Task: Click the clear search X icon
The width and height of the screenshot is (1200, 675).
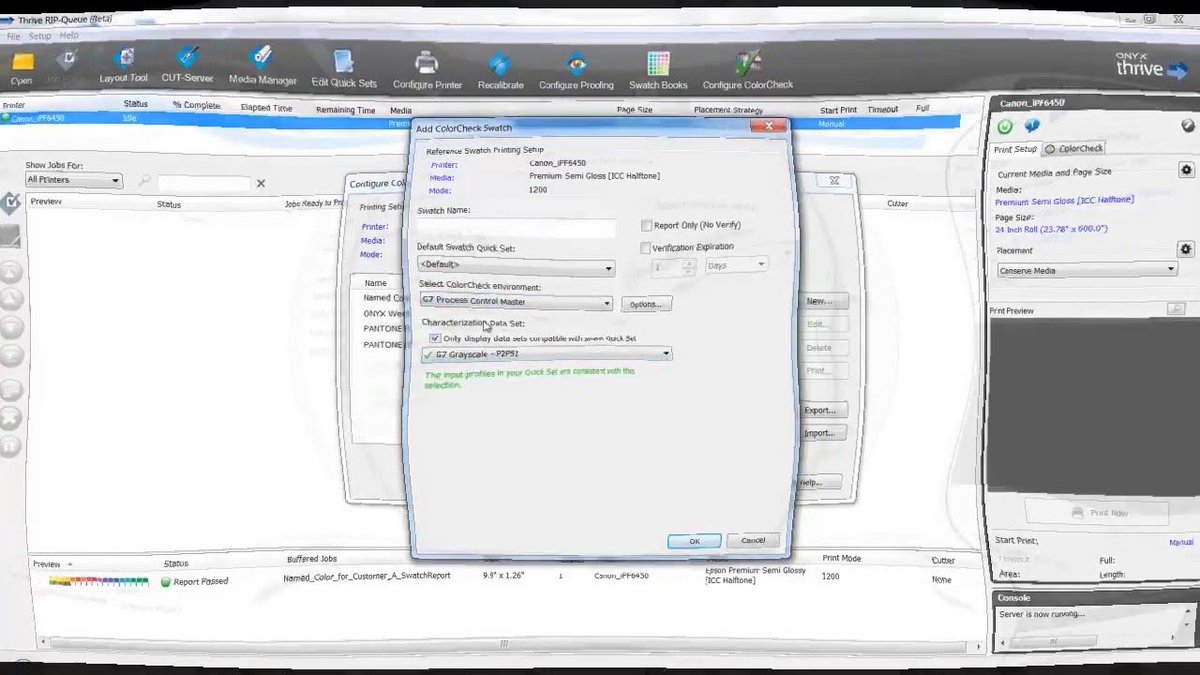Action: coord(261,183)
